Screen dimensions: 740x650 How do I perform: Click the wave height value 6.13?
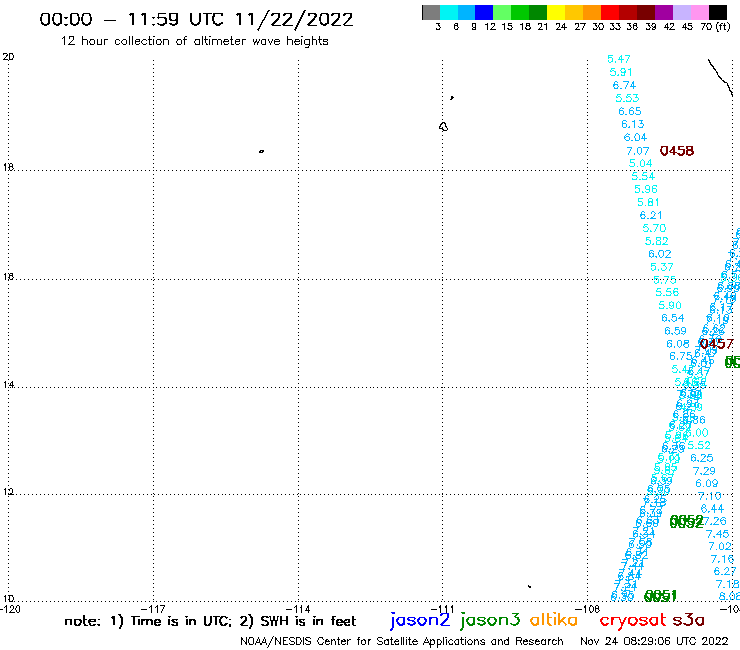[632, 124]
